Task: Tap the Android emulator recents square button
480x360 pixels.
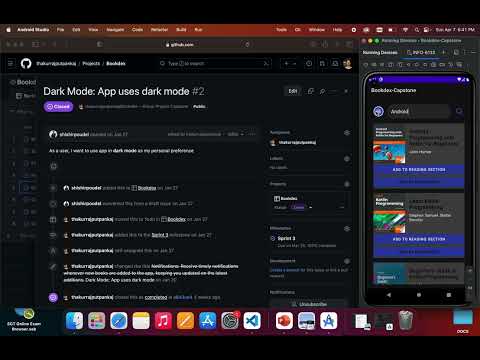Action: (x=449, y=295)
